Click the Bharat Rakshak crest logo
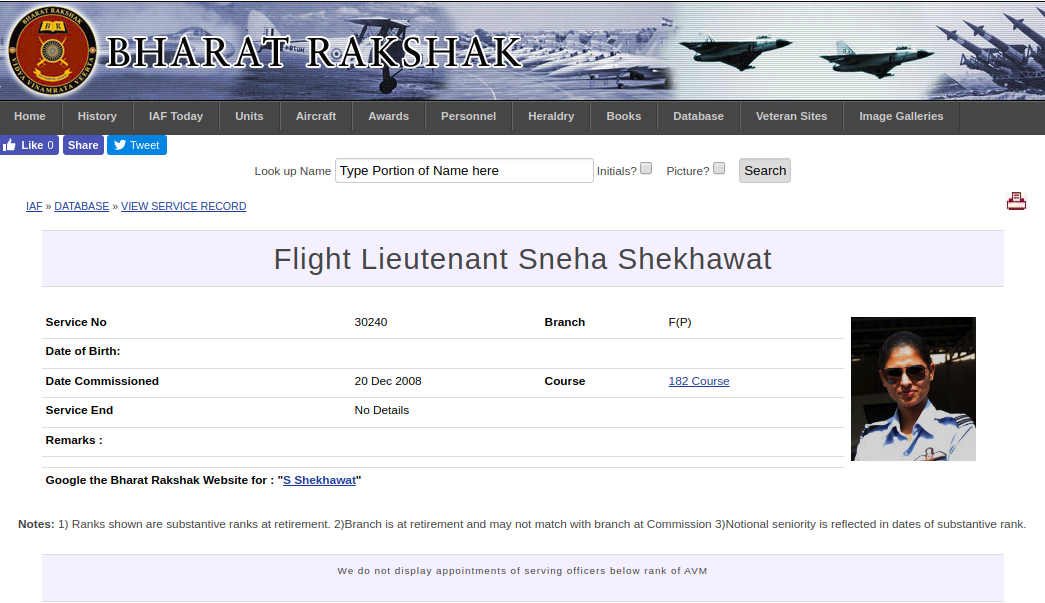Viewport: 1045px width, 603px height. pyautogui.click(x=52, y=50)
